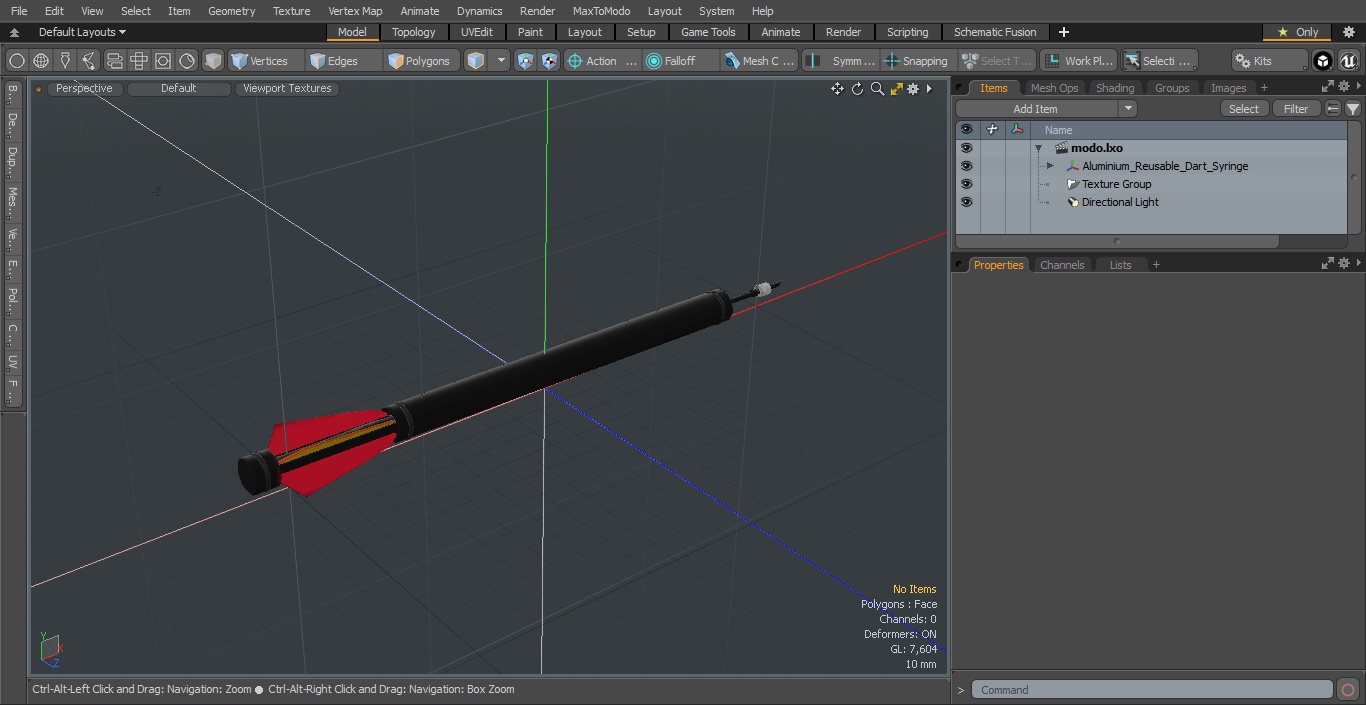Click the layout settings gear at top right

click(x=1348, y=32)
